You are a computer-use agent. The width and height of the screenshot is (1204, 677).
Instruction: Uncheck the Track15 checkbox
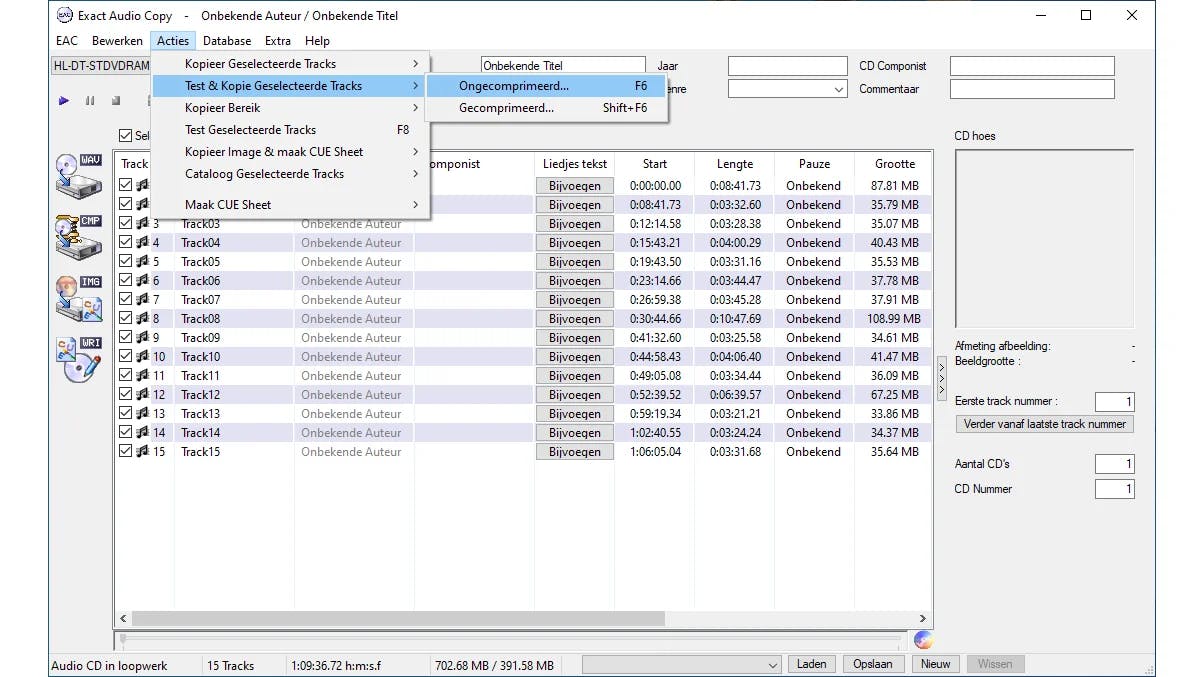tap(125, 451)
